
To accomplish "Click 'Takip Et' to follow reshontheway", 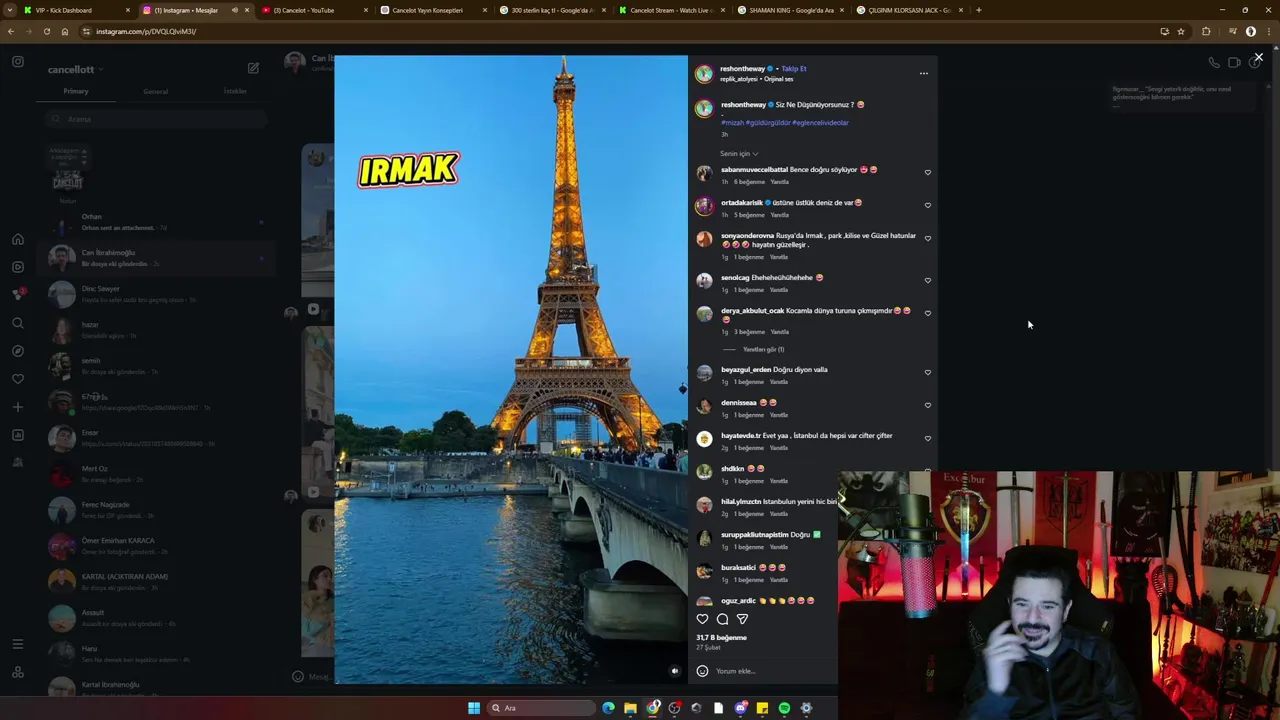I will click(x=794, y=68).
